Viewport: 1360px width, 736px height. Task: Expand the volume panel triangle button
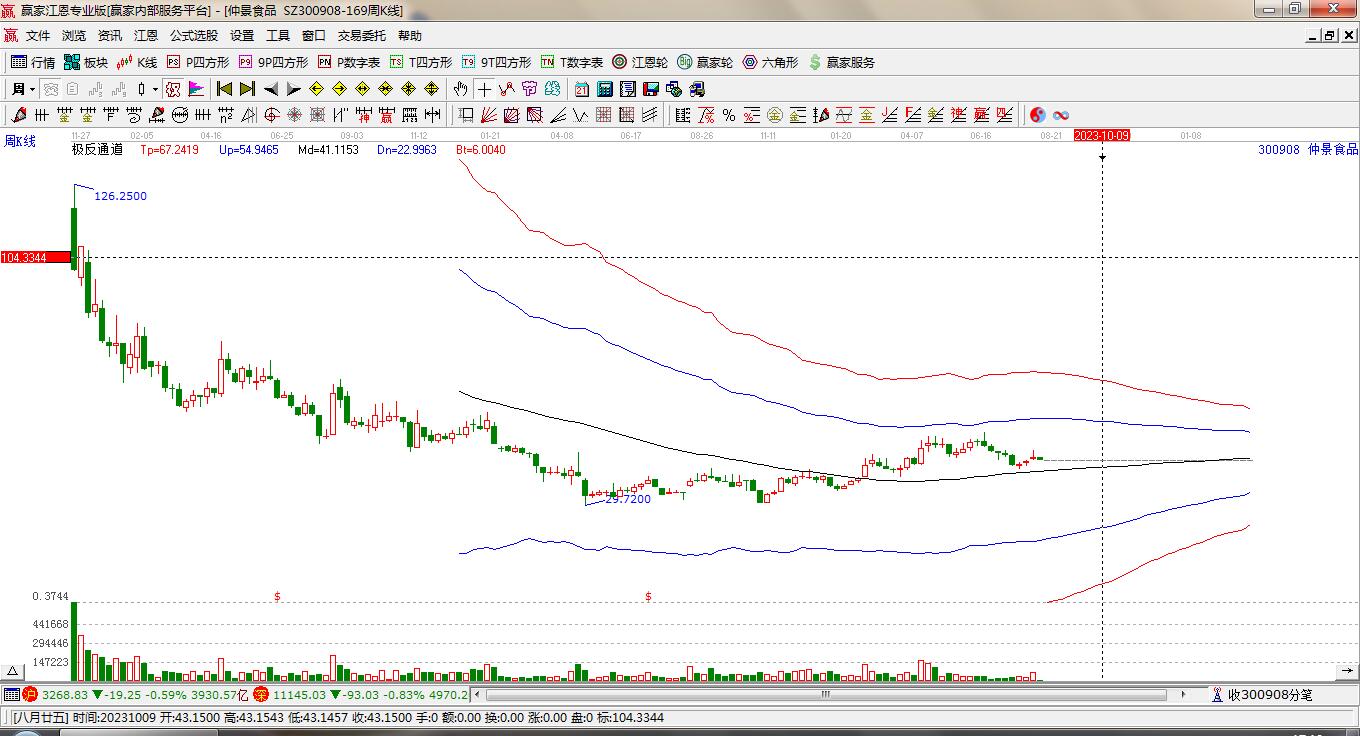click(13, 671)
